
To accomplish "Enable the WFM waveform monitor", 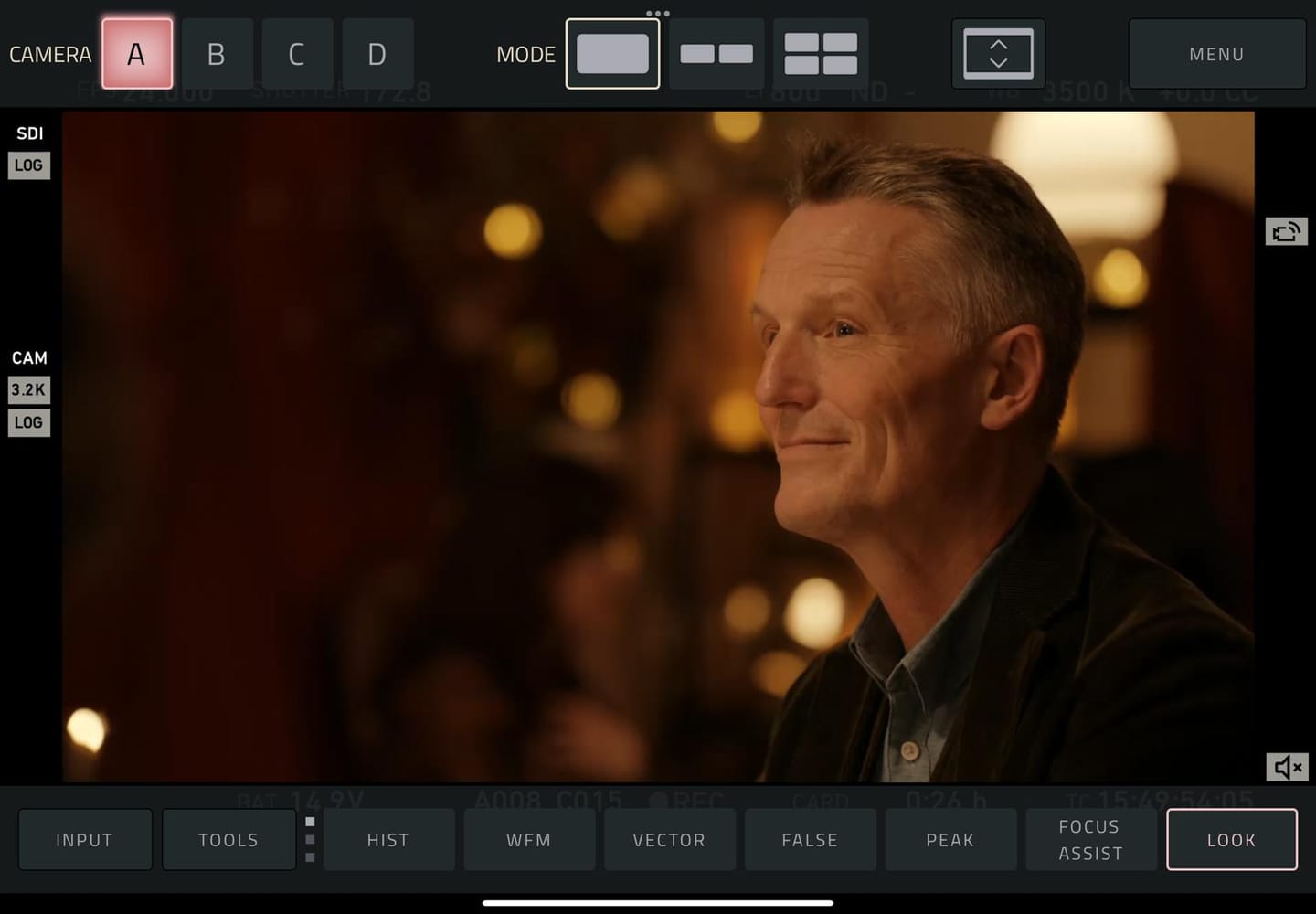I will pos(529,839).
